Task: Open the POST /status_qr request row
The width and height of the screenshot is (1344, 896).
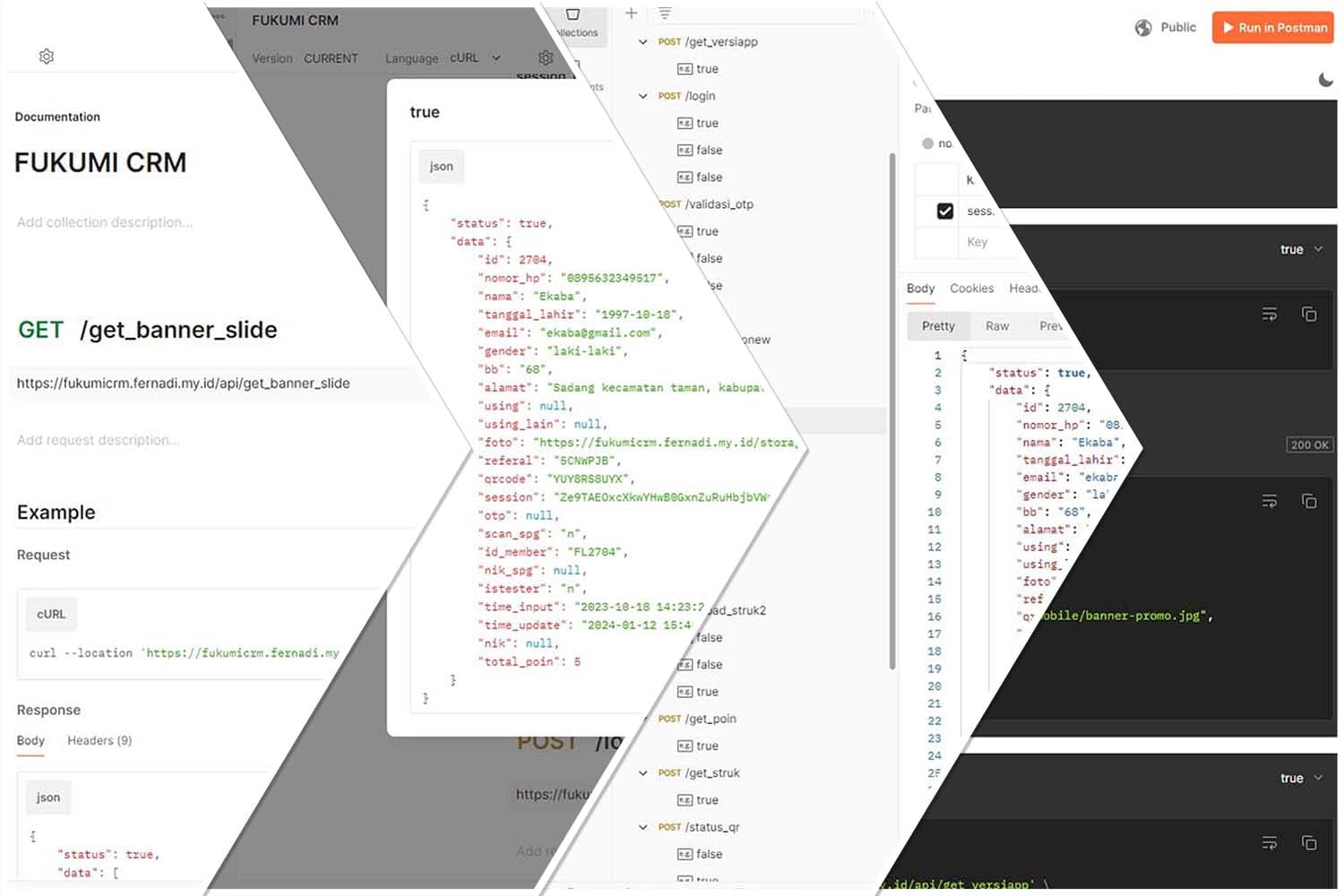Action: pyautogui.click(x=699, y=827)
